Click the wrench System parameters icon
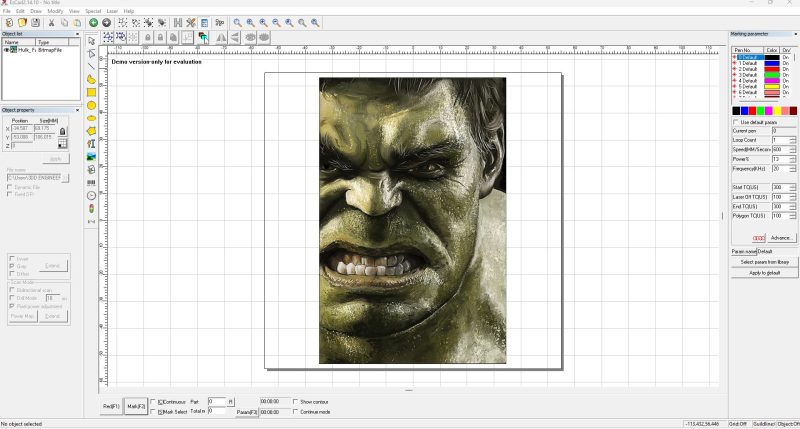800x429 pixels. [191, 22]
